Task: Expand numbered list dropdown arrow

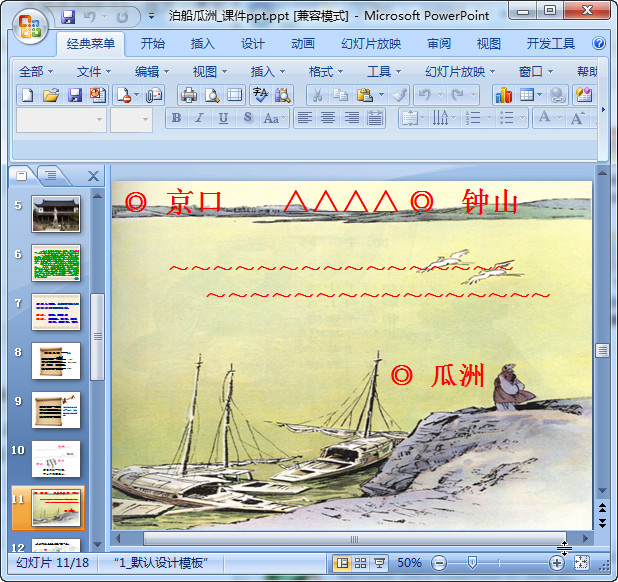Action: point(489,117)
